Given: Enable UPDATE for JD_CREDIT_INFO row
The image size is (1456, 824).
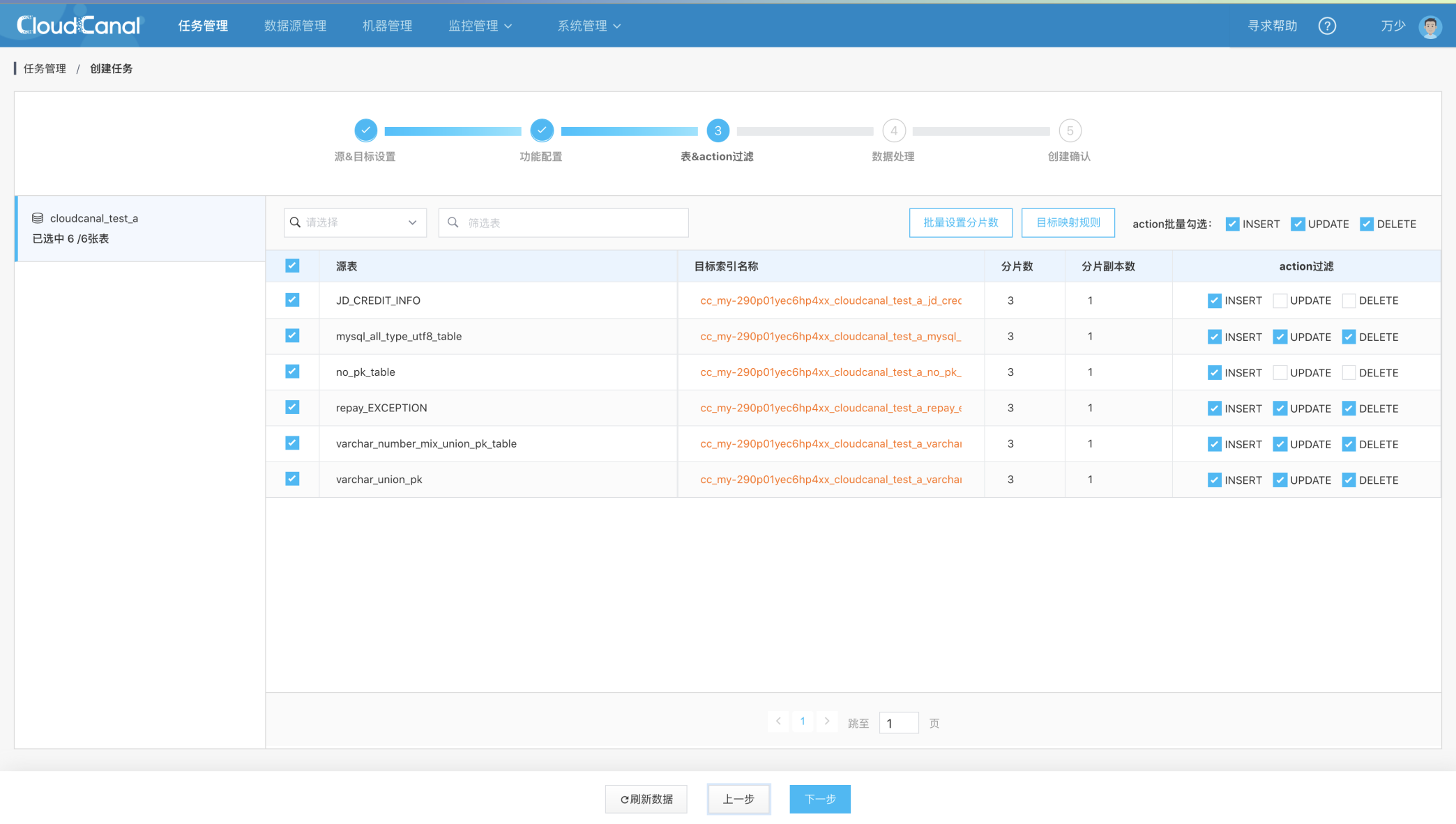Looking at the screenshot, I should (x=1280, y=300).
